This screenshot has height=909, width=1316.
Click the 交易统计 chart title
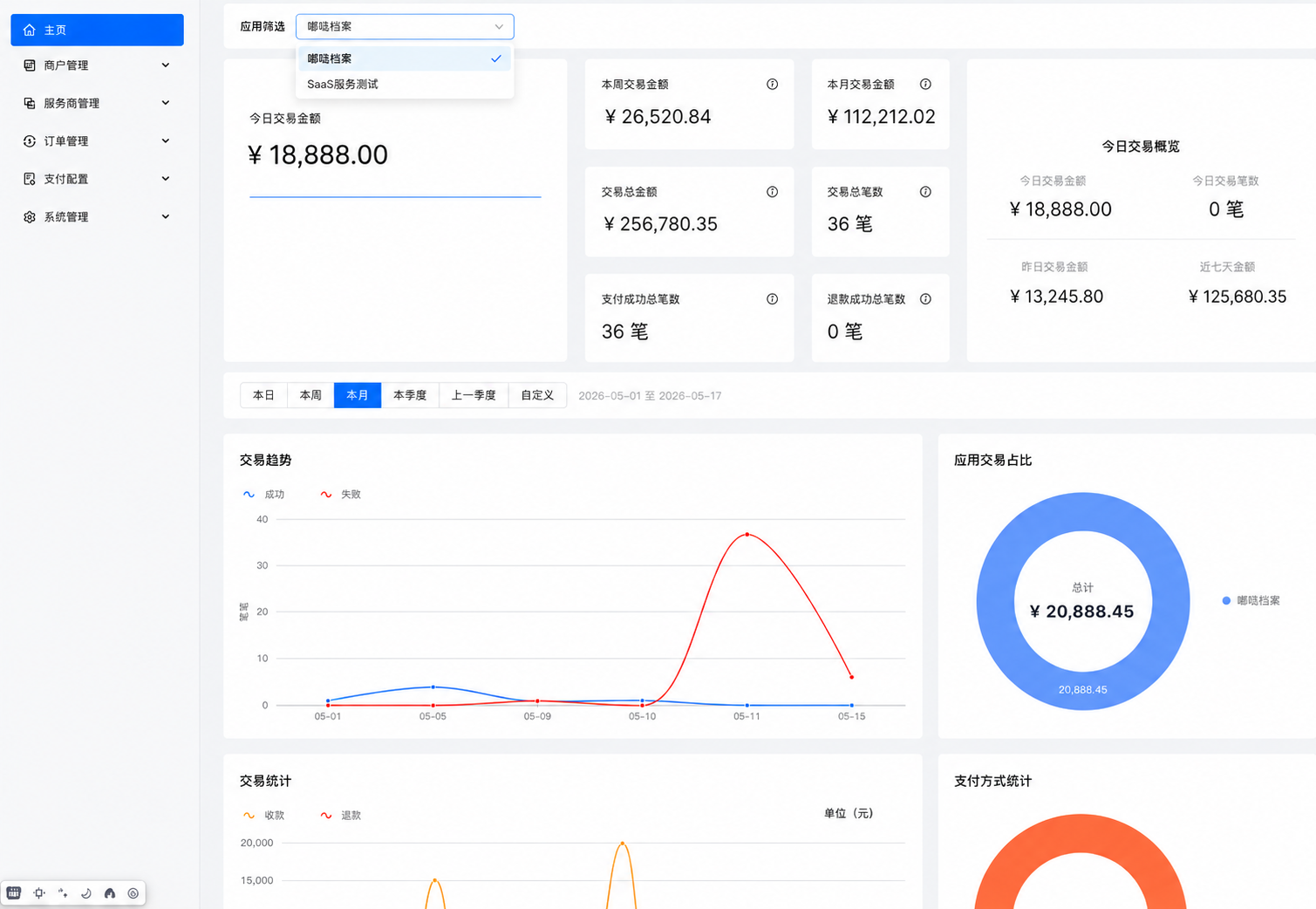[x=266, y=782]
